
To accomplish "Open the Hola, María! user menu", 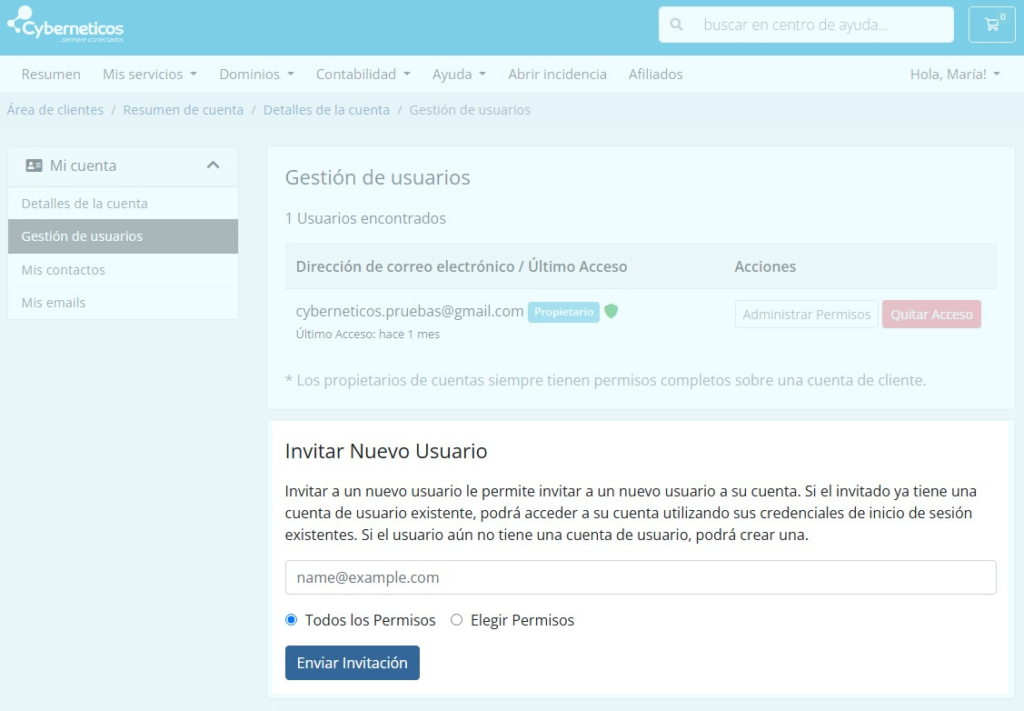I will click(x=954, y=74).
